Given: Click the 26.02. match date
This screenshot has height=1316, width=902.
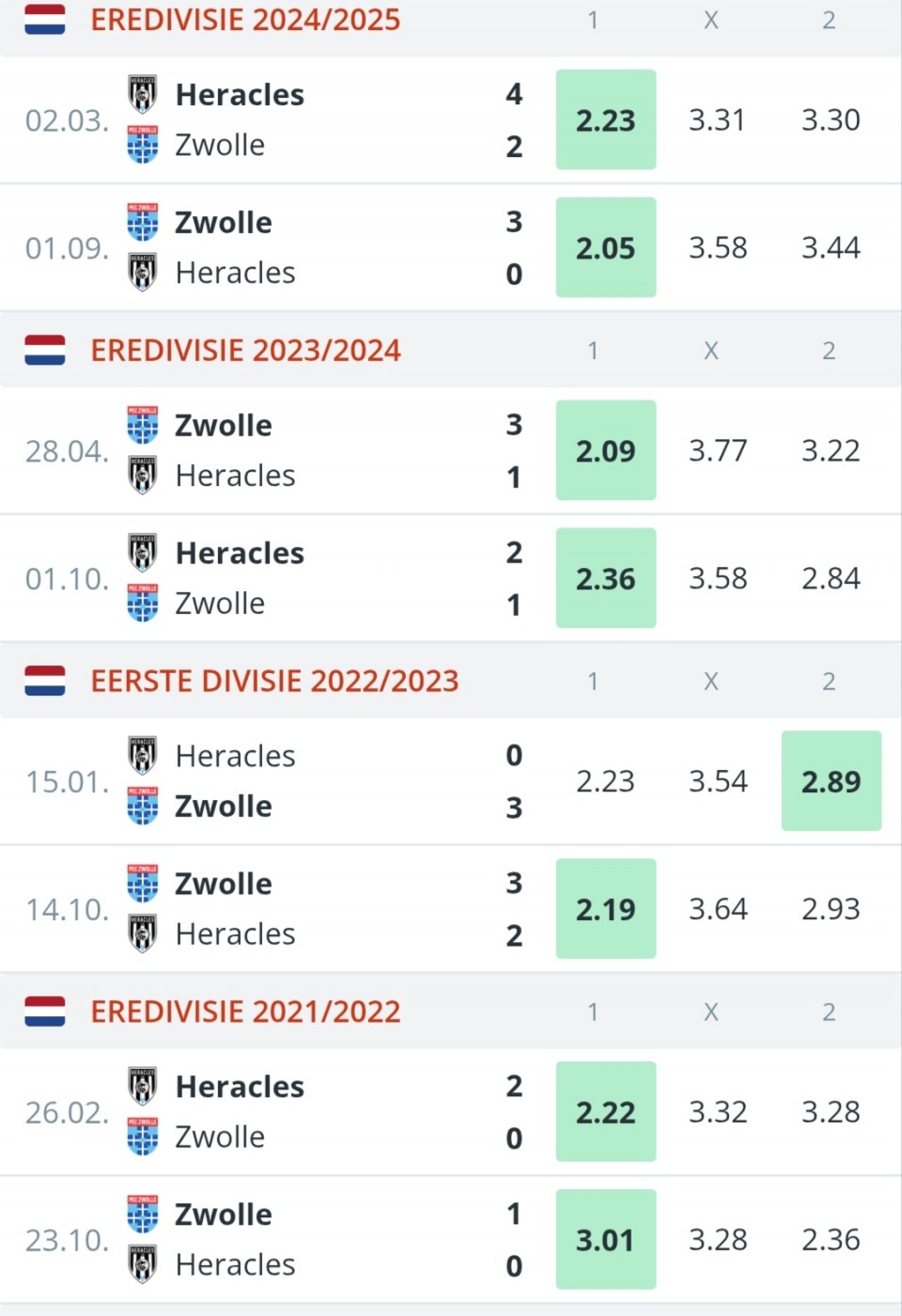Looking at the screenshot, I should [x=67, y=1113].
